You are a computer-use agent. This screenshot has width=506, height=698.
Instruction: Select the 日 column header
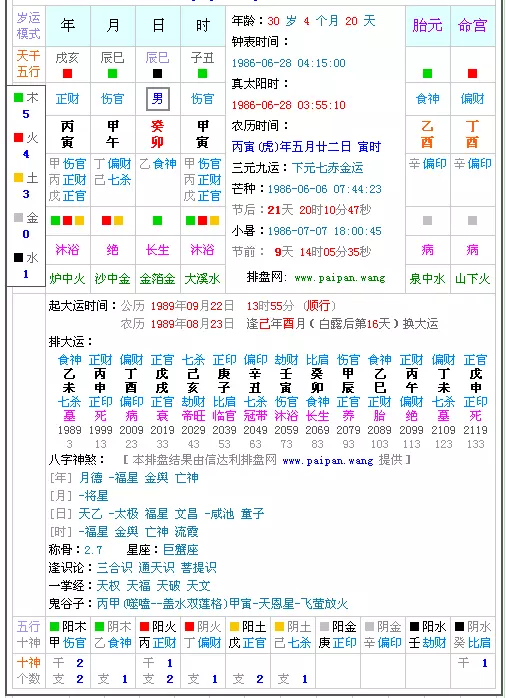click(x=158, y=26)
